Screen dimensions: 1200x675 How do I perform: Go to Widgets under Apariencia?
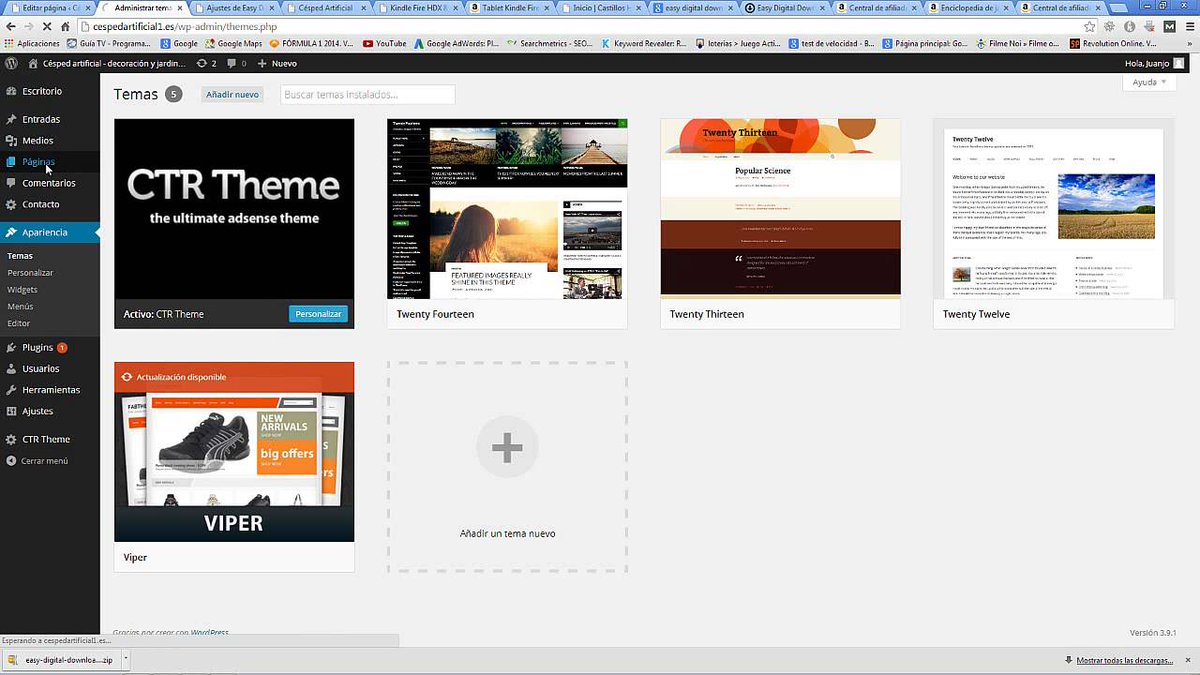[22, 290]
